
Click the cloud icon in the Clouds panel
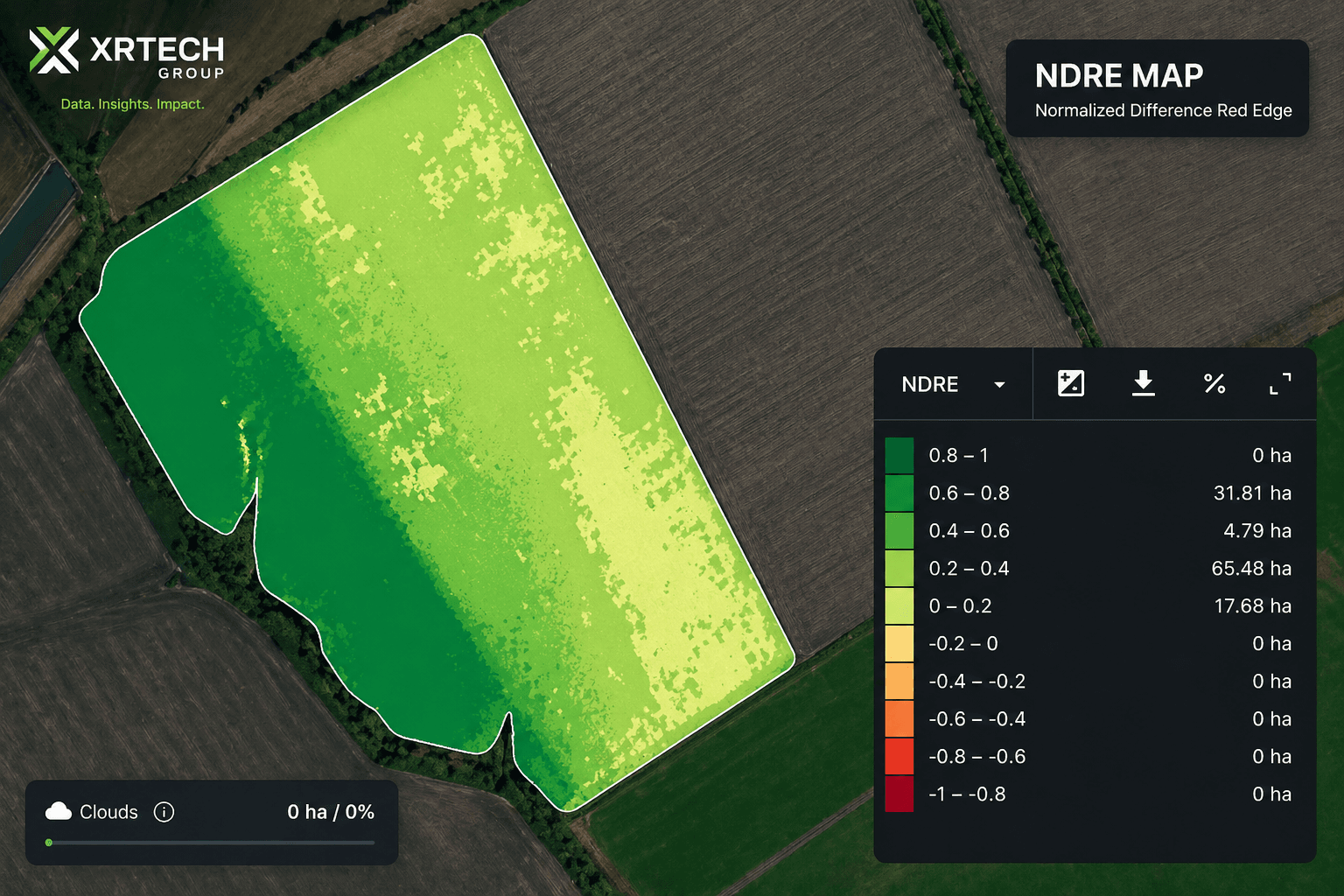[x=58, y=811]
